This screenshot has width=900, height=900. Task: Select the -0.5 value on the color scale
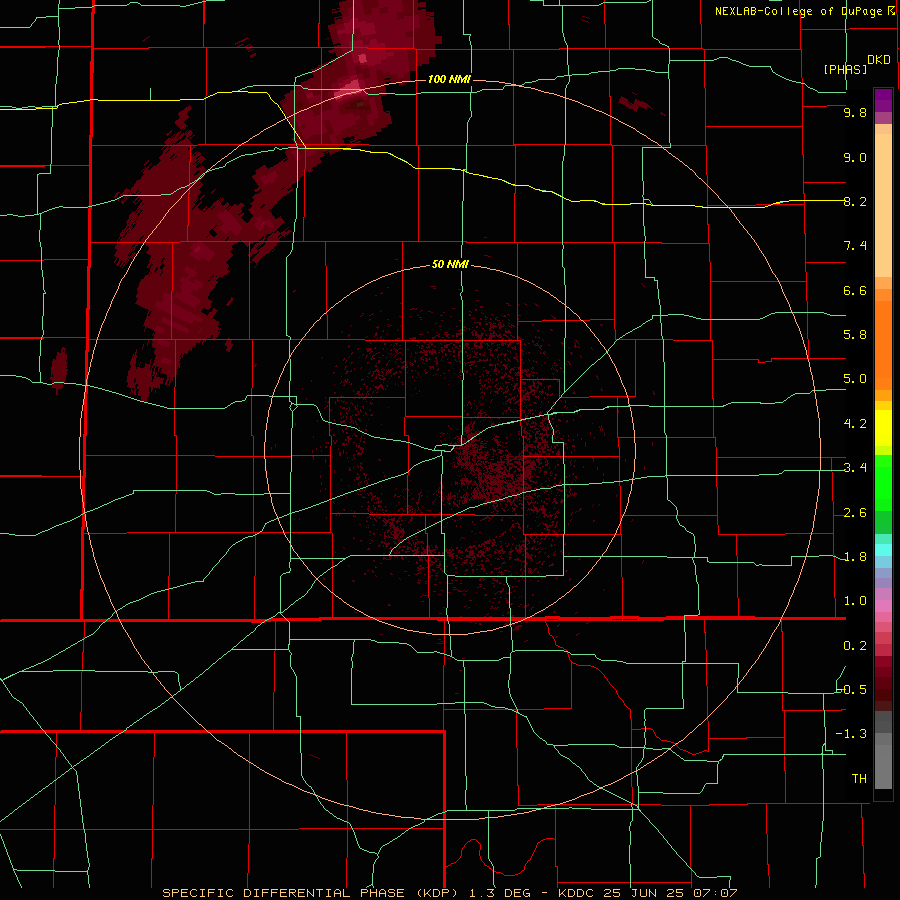pos(852,690)
